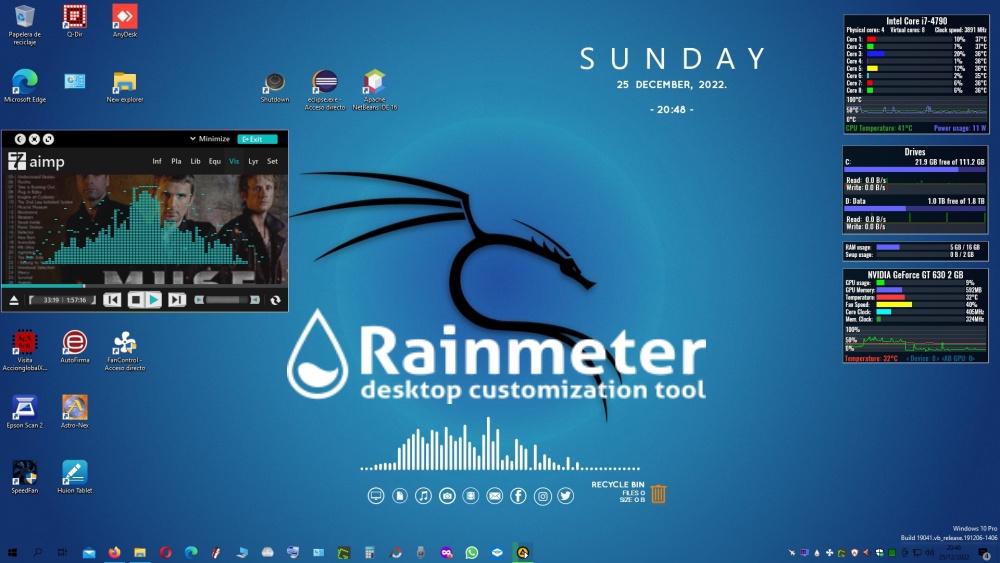
Task: Launch the FanControl shortcut
Action: [x=124, y=351]
